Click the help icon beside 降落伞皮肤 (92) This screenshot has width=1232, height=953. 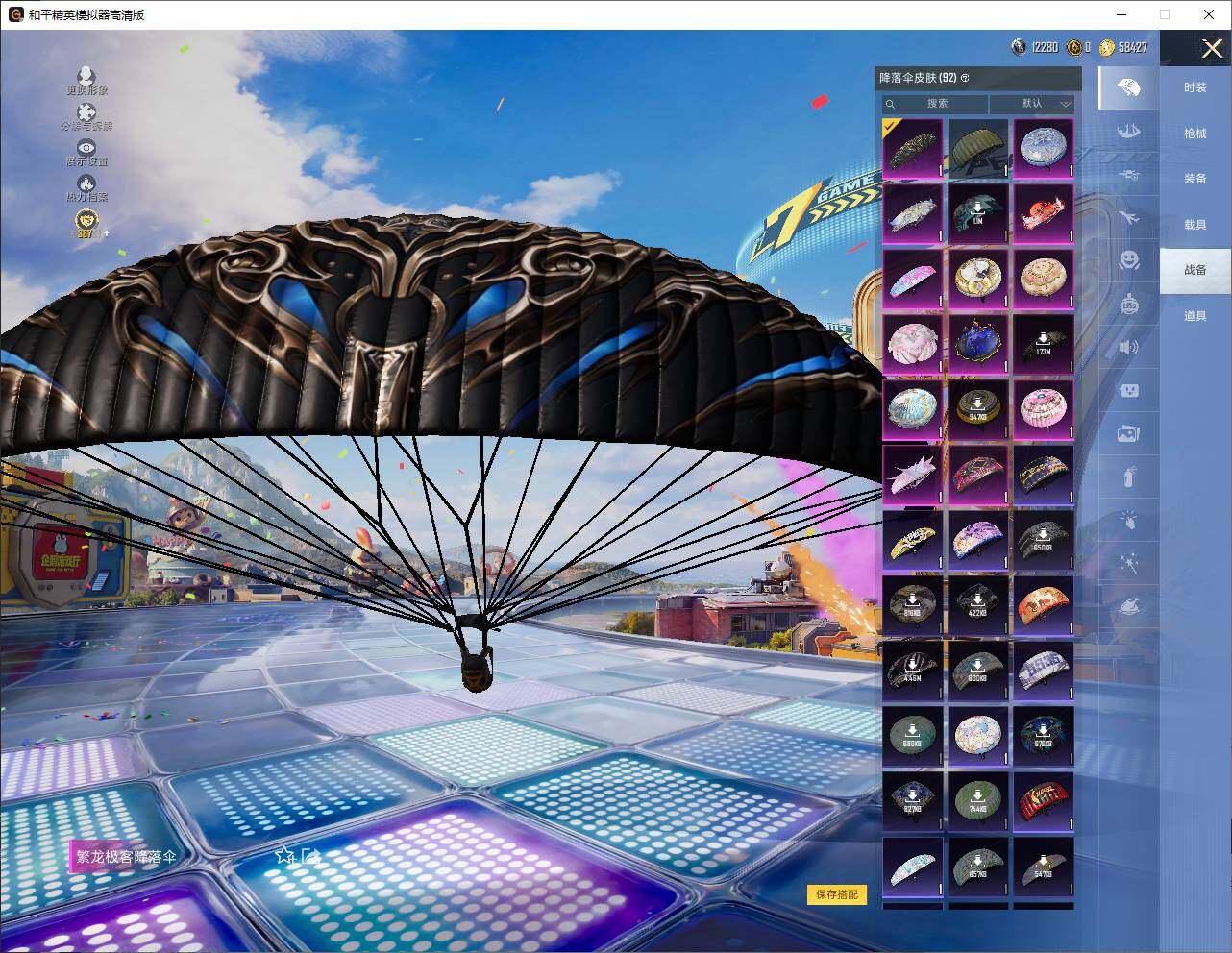click(965, 78)
